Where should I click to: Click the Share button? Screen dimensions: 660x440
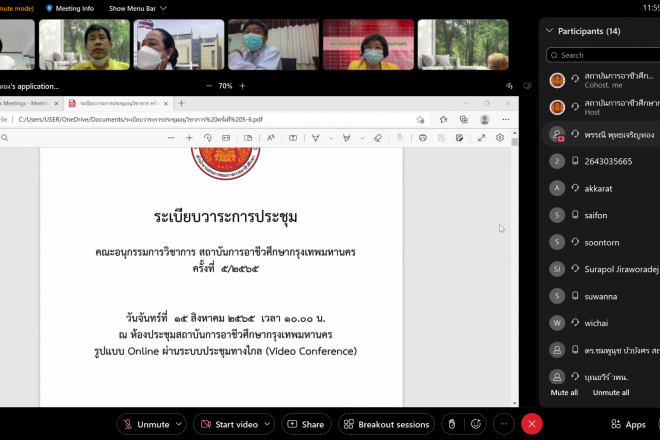[306, 424]
